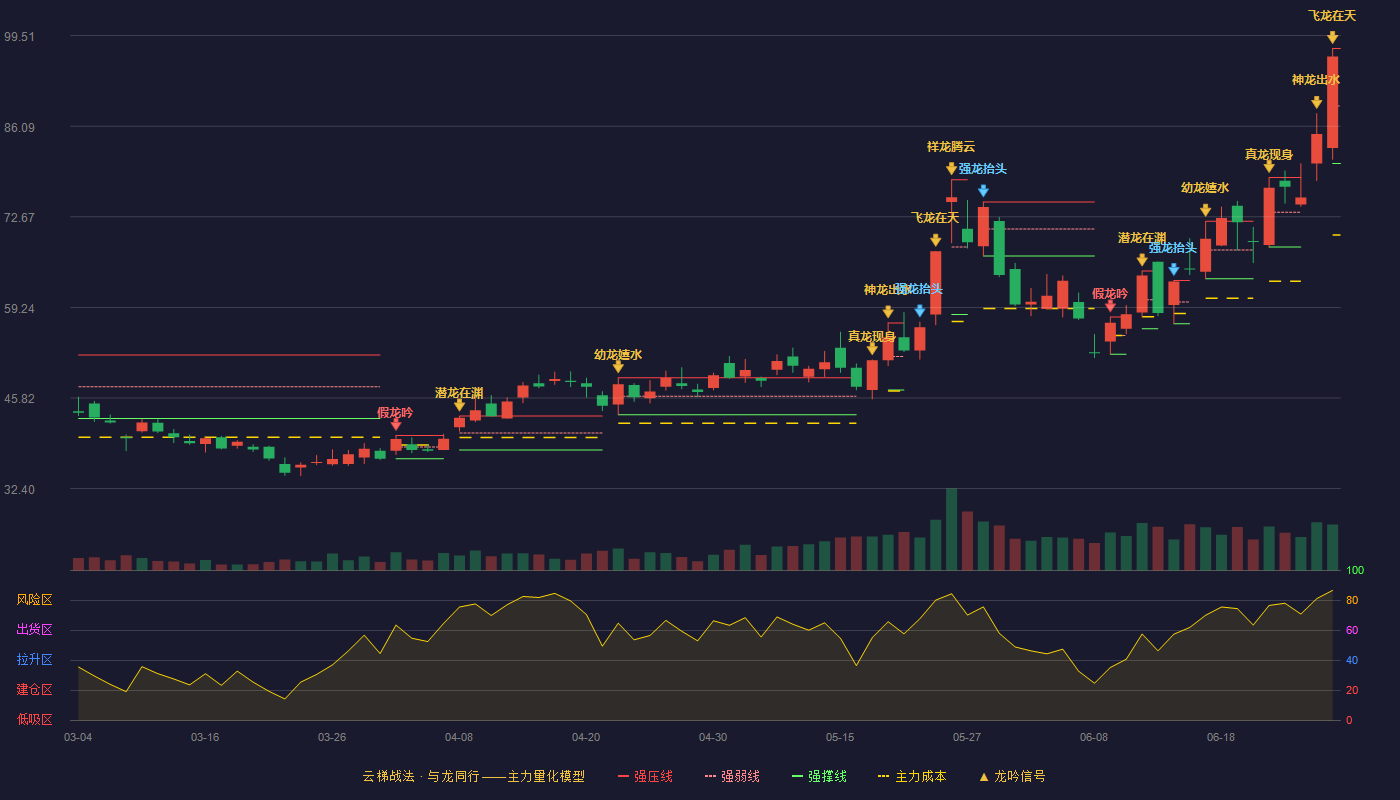Screen dimensions: 1400x800
Task: Click the tall red candlestick at the chart peak
Action: (1332, 102)
